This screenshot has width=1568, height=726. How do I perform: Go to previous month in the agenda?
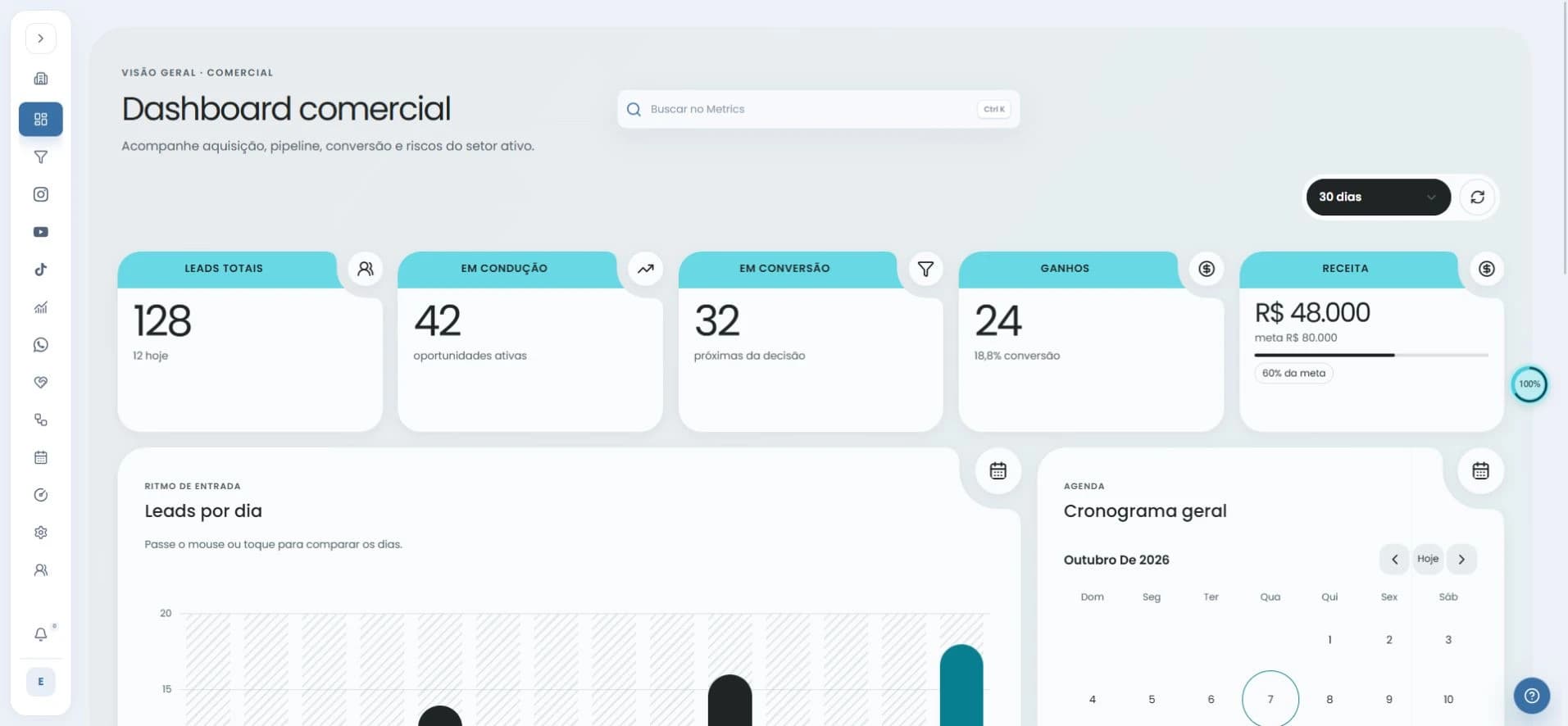pos(1394,559)
